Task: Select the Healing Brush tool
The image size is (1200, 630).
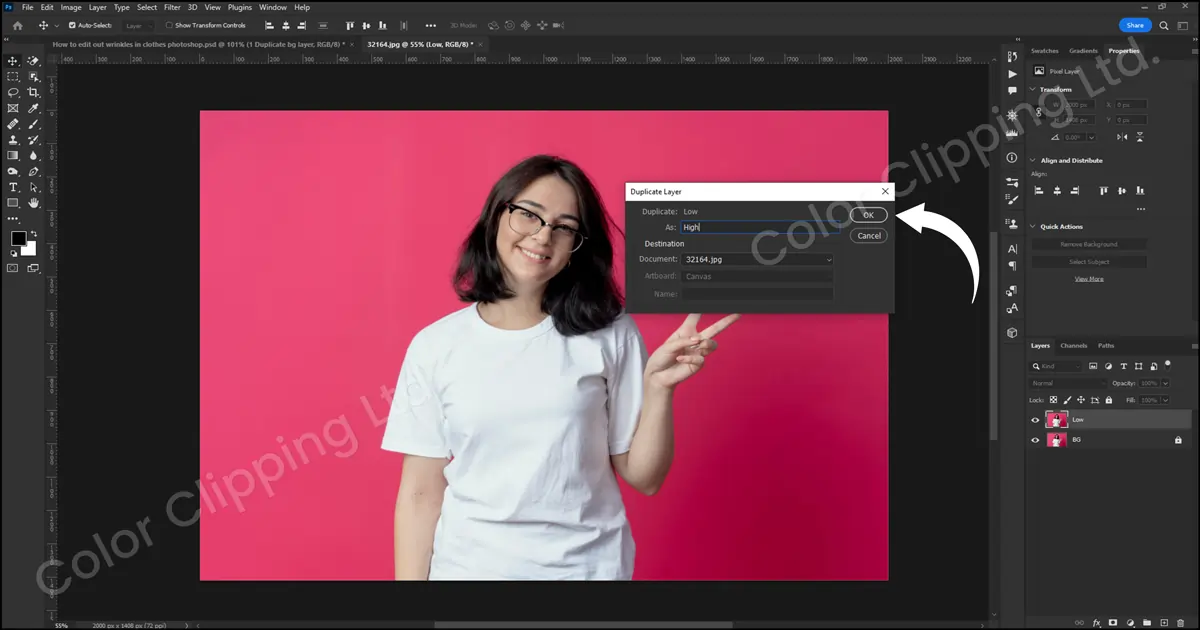Action: coord(13,124)
